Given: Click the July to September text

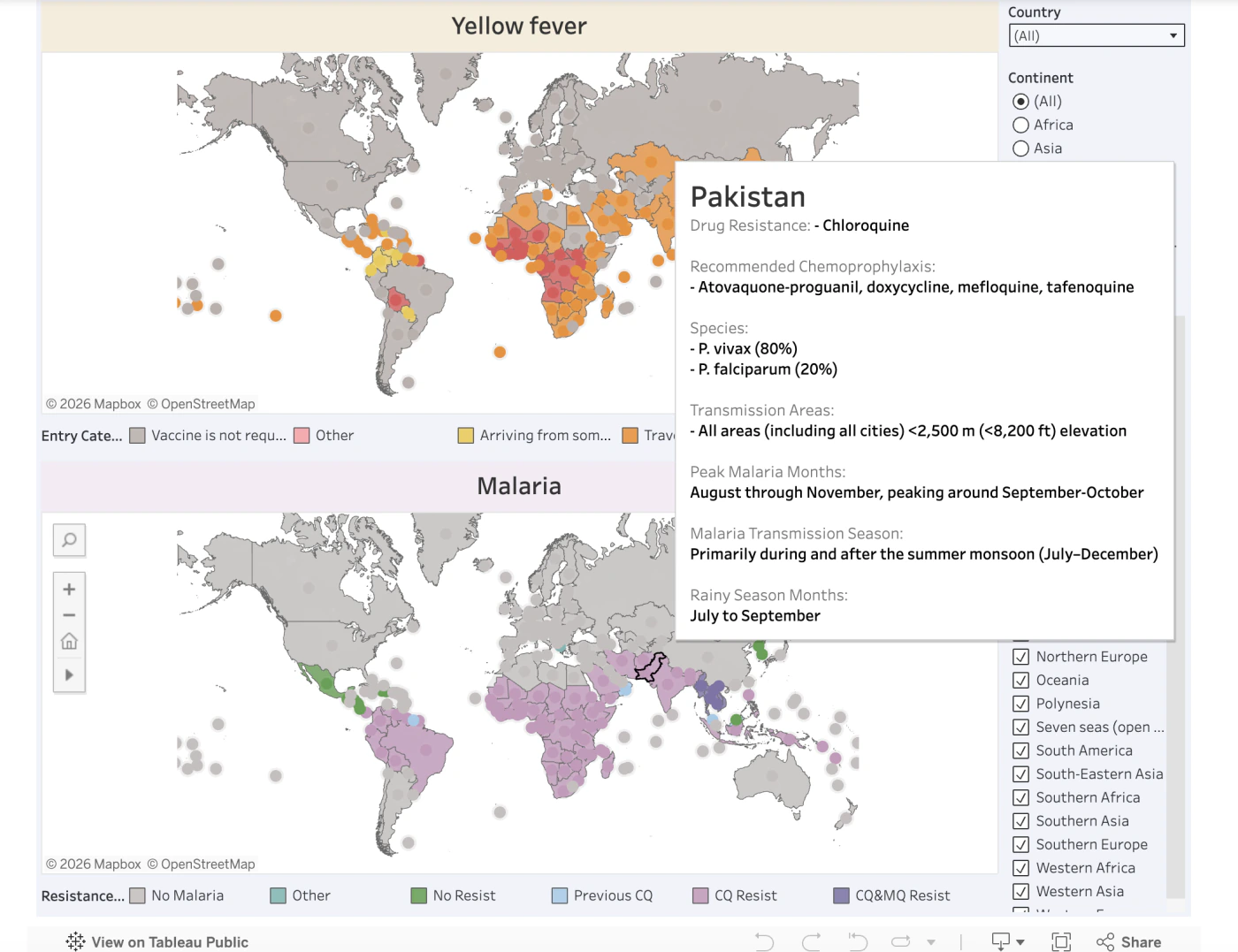Looking at the screenshot, I should click(x=755, y=616).
